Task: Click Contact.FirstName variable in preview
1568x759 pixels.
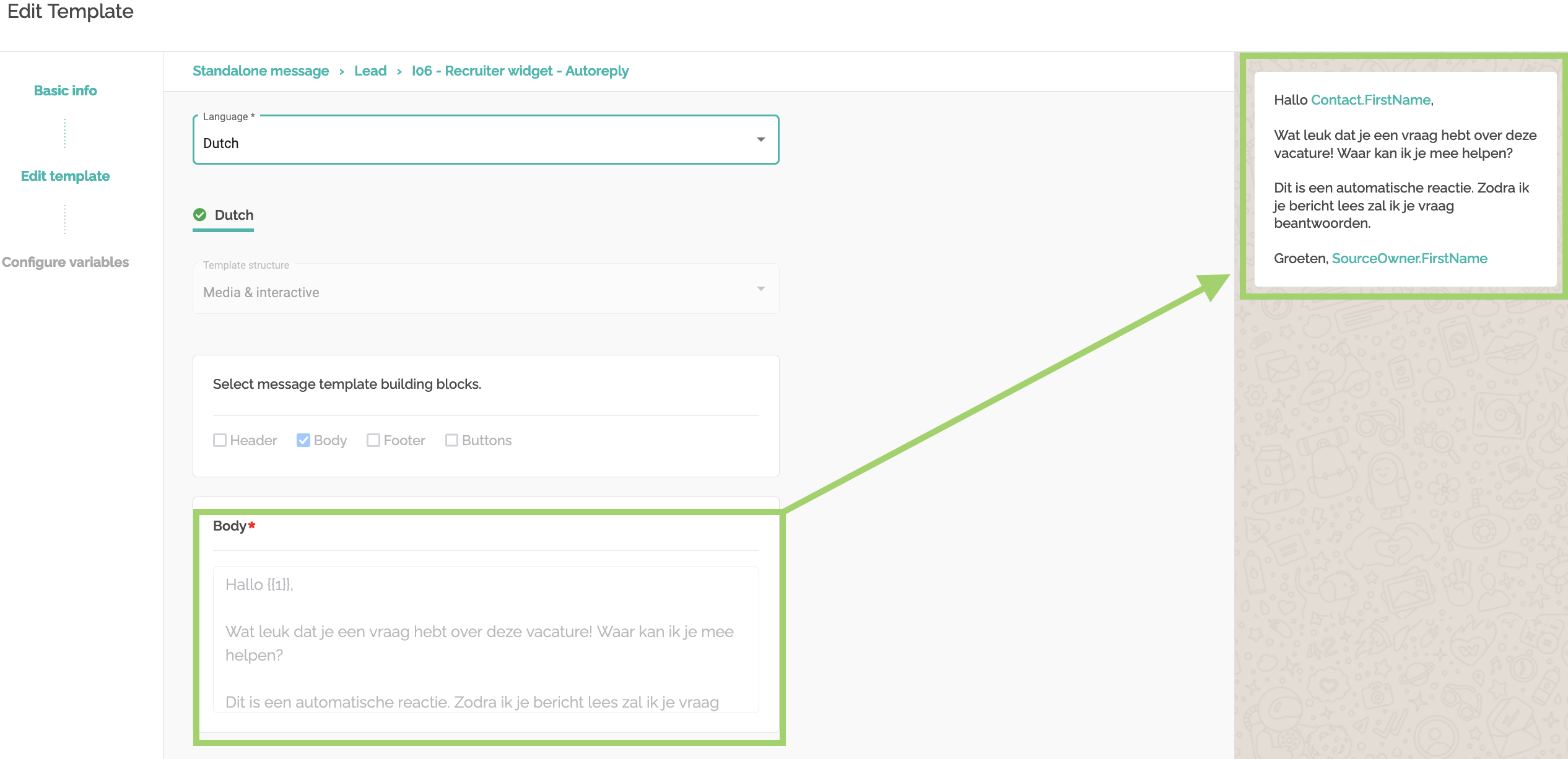Action: pyautogui.click(x=1370, y=100)
